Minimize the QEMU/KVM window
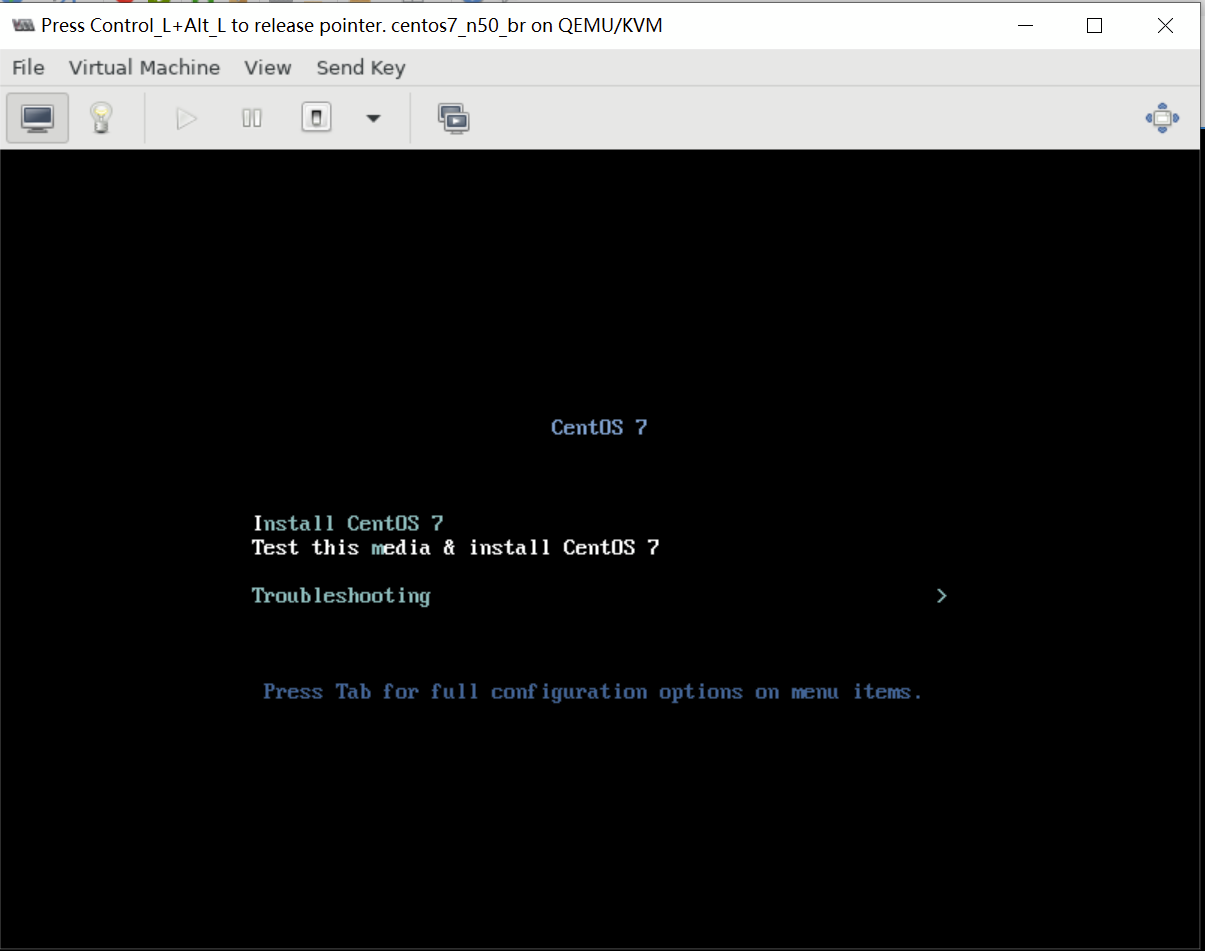The image size is (1205, 951). 1024,26
